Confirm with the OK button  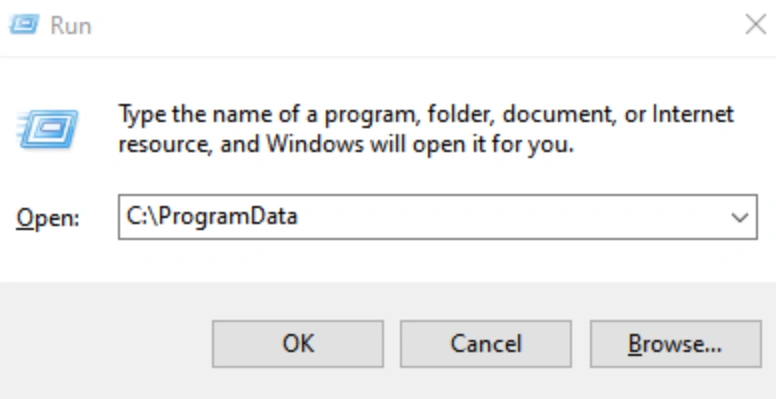click(x=298, y=344)
